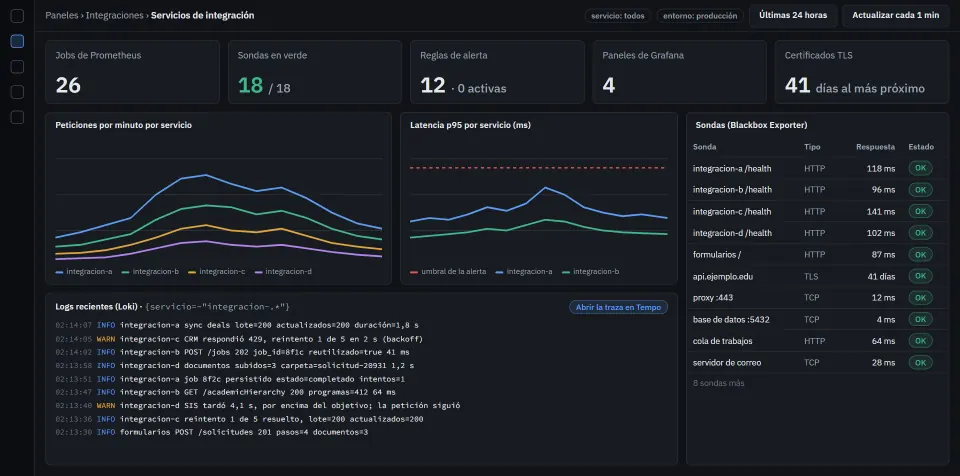Image resolution: width=960 pixels, height=476 pixels.
Task: Click the Latencia p95 por servicio title
Action: tap(470, 125)
